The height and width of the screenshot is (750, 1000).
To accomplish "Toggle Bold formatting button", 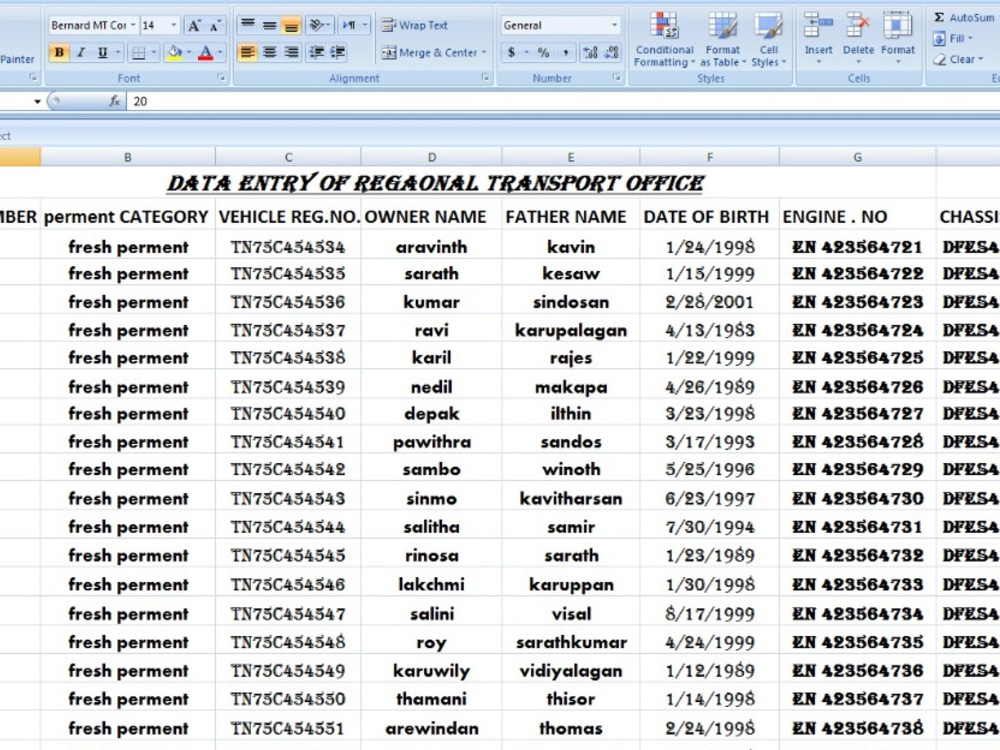I will click(x=59, y=52).
